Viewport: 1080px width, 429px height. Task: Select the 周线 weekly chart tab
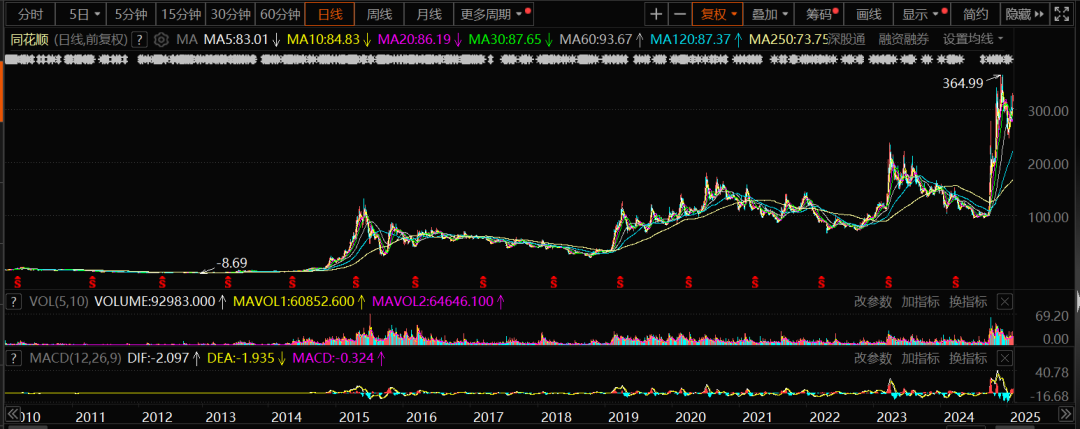[379, 14]
